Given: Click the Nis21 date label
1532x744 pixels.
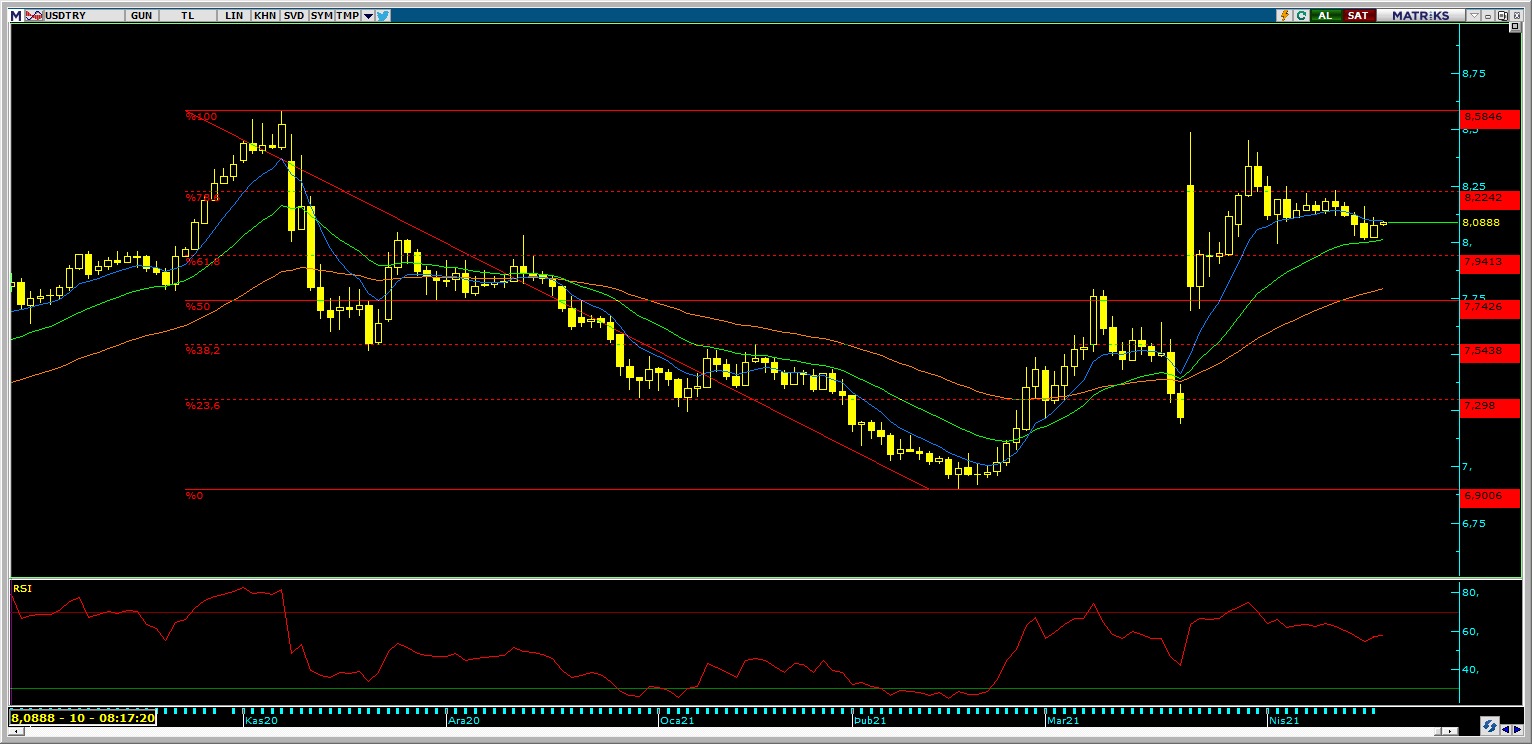Looking at the screenshot, I should click(1284, 720).
